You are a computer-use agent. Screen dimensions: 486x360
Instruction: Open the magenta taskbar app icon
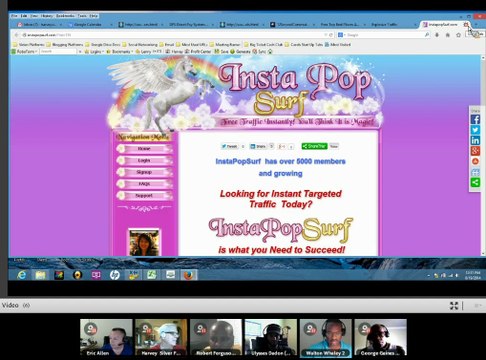tap(96, 275)
